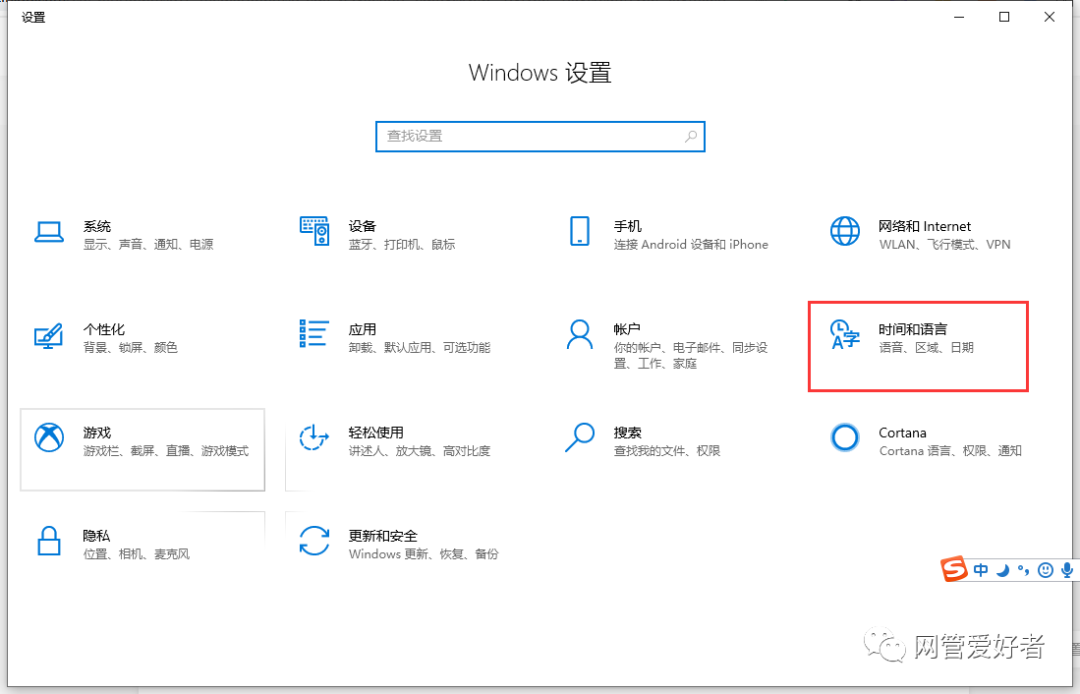Viewport: 1080px width, 694px height.
Task: Select 帐户 settings title
Action: click(x=627, y=329)
